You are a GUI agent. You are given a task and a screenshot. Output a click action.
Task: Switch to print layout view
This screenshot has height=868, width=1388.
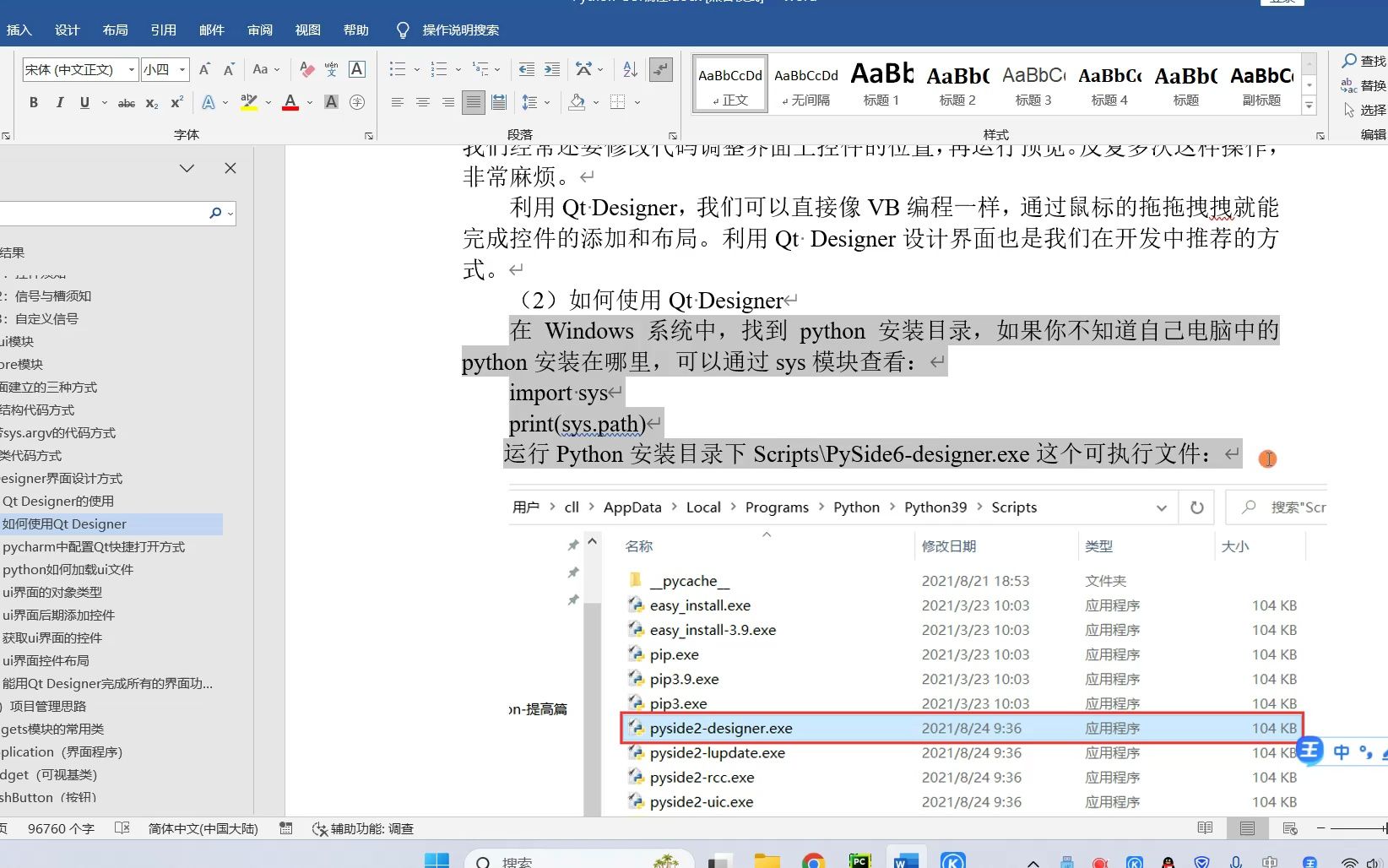coord(1247,828)
